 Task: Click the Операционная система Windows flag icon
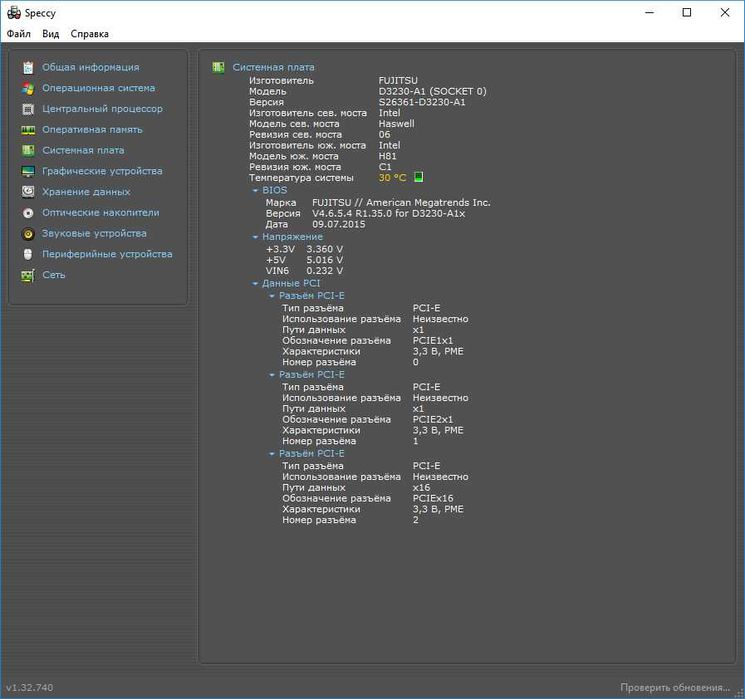coord(28,88)
